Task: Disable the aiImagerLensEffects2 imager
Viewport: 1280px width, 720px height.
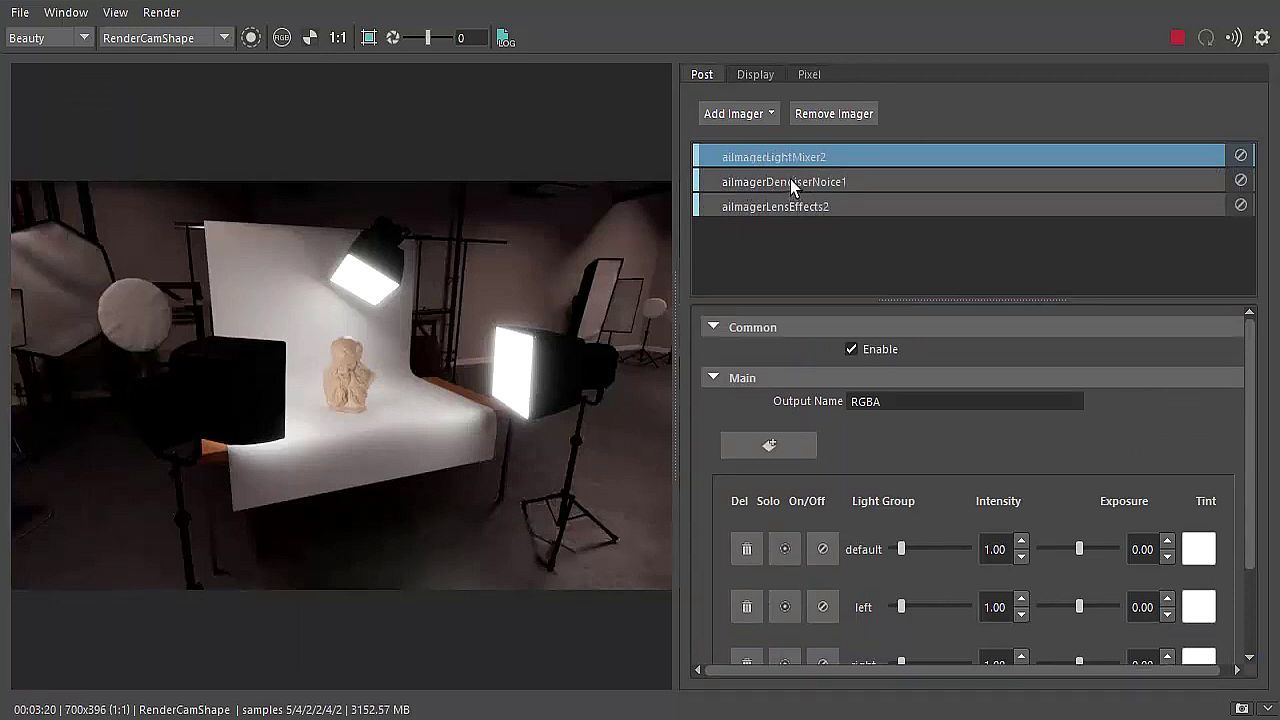Action: 1240,205
